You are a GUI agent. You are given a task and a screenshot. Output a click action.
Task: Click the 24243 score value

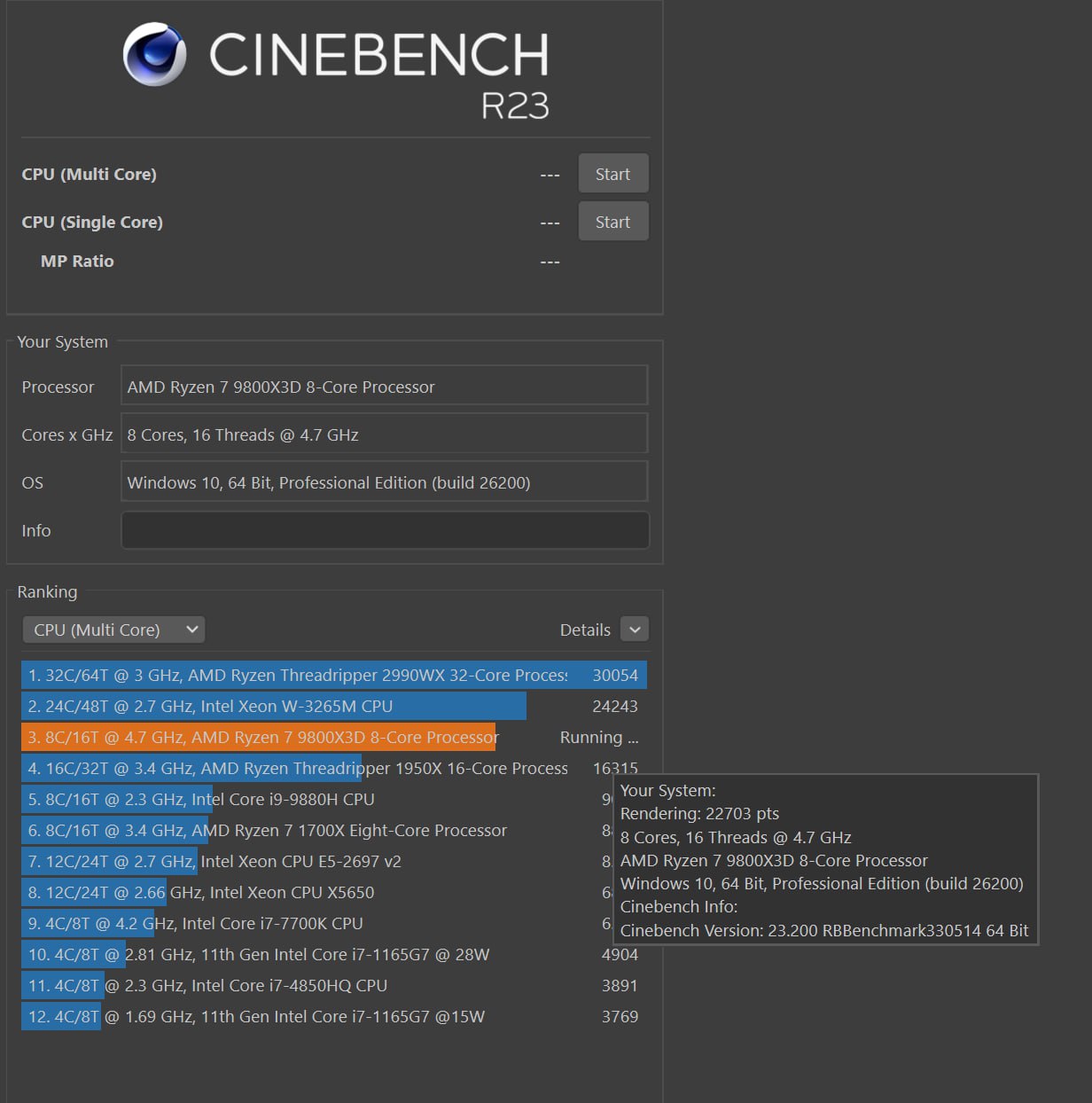tap(615, 706)
